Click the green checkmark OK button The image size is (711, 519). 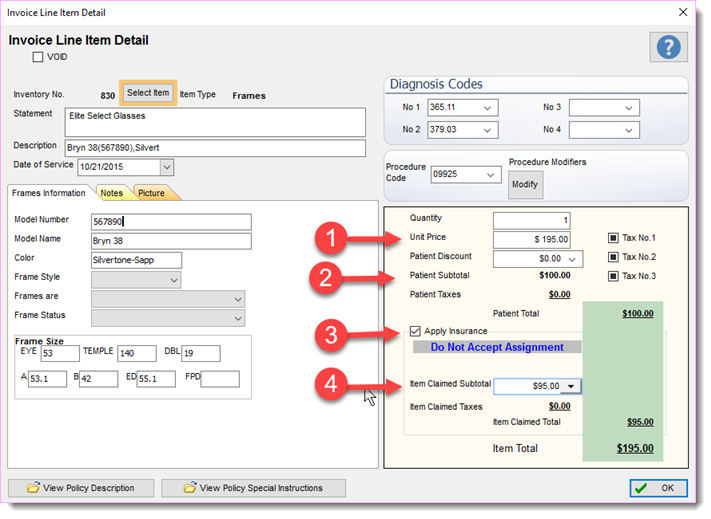coord(658,488)
